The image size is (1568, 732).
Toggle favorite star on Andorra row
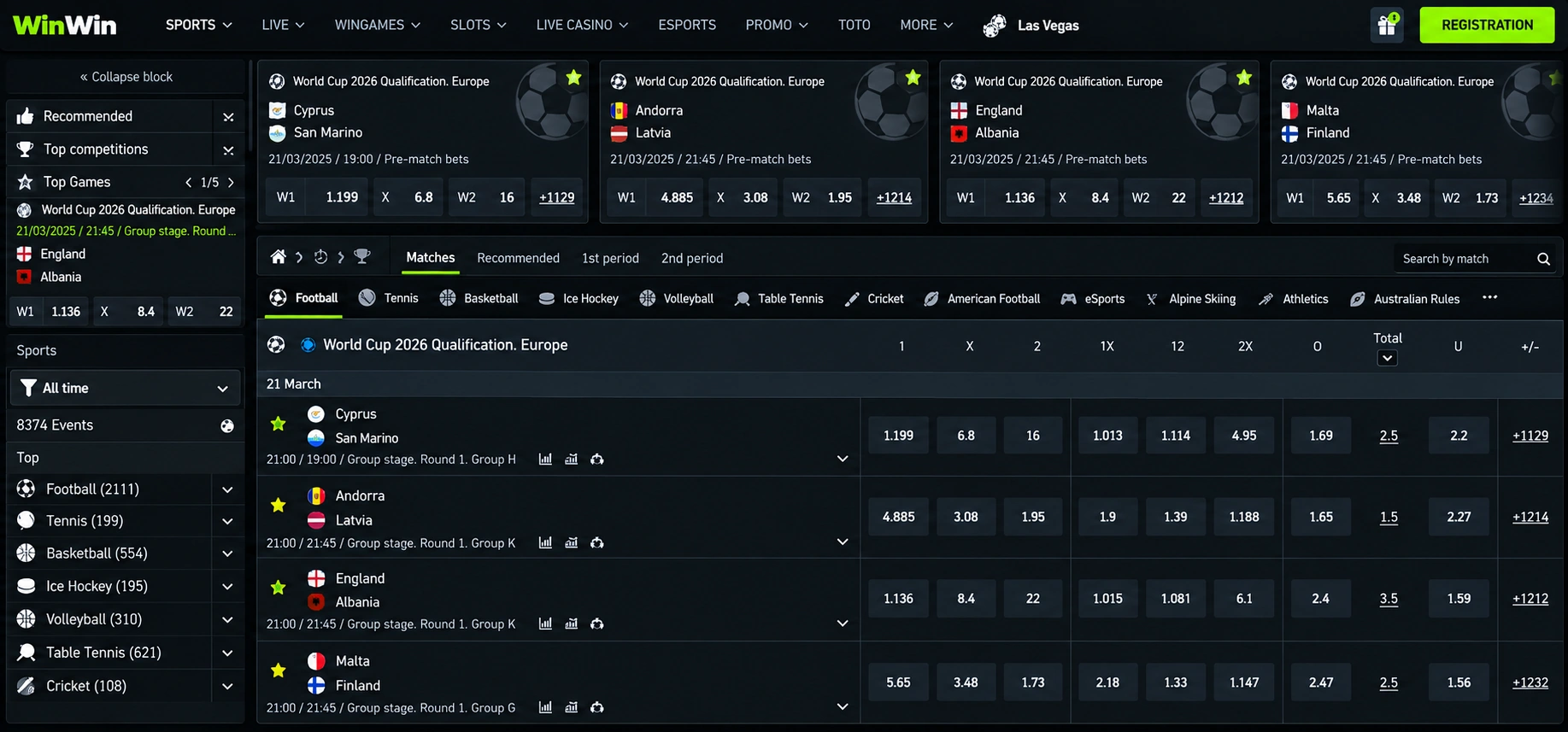[278, 505]
